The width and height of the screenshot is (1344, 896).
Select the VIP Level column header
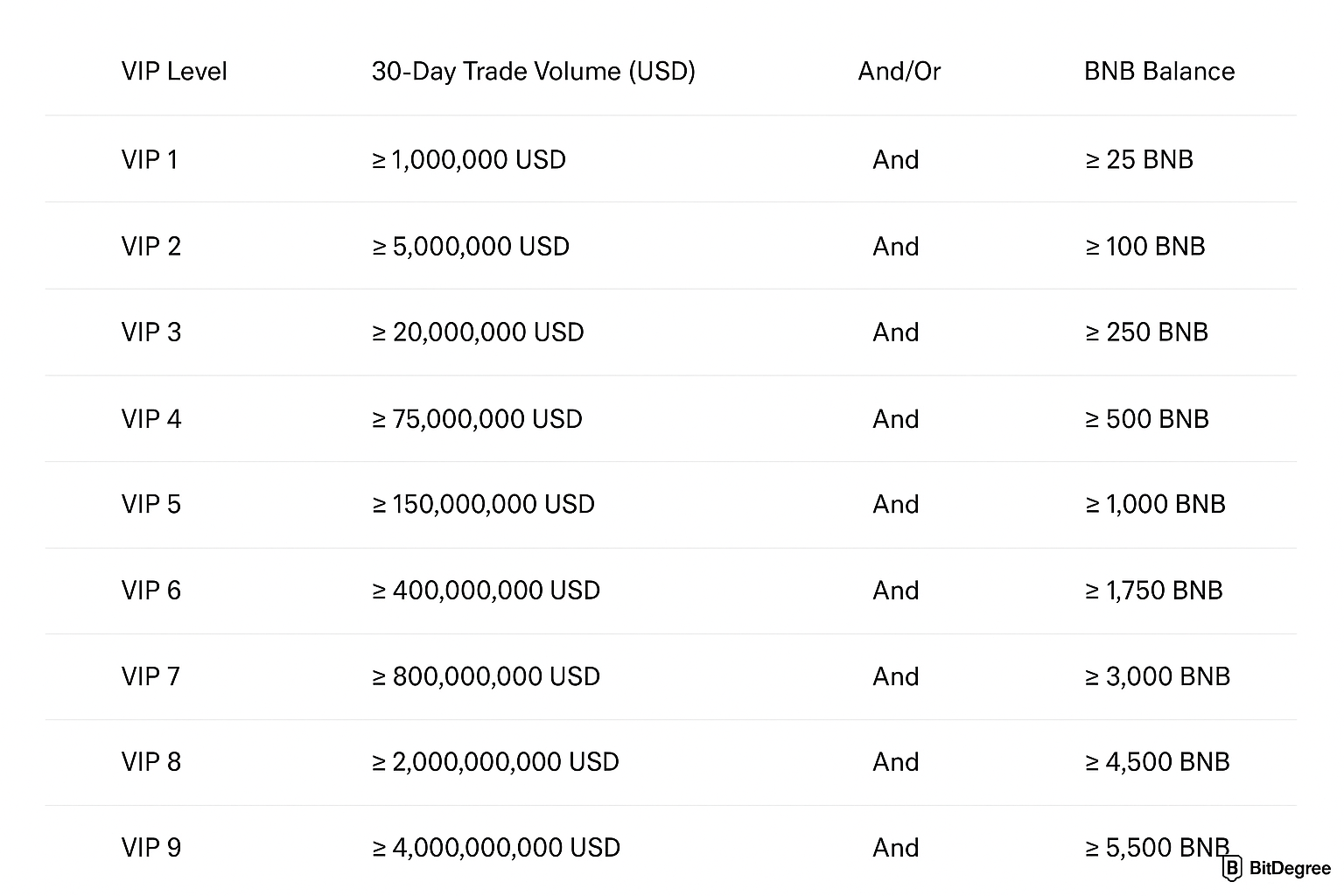(x=174, y=71)
